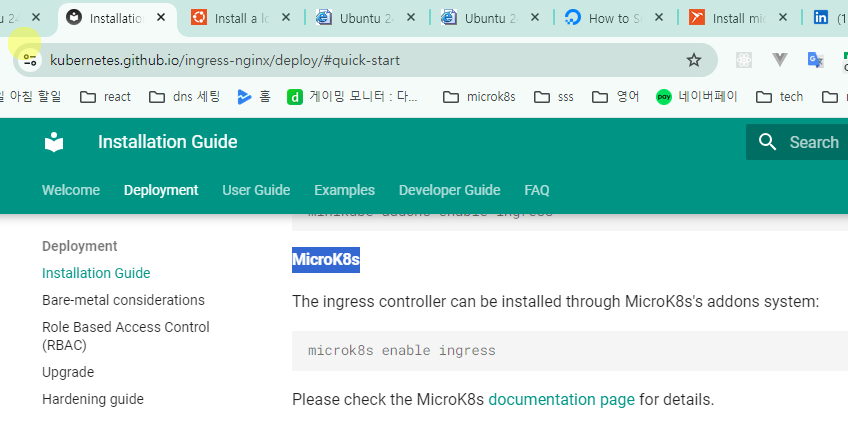Open the Welcome nav item

click(71, 190)
